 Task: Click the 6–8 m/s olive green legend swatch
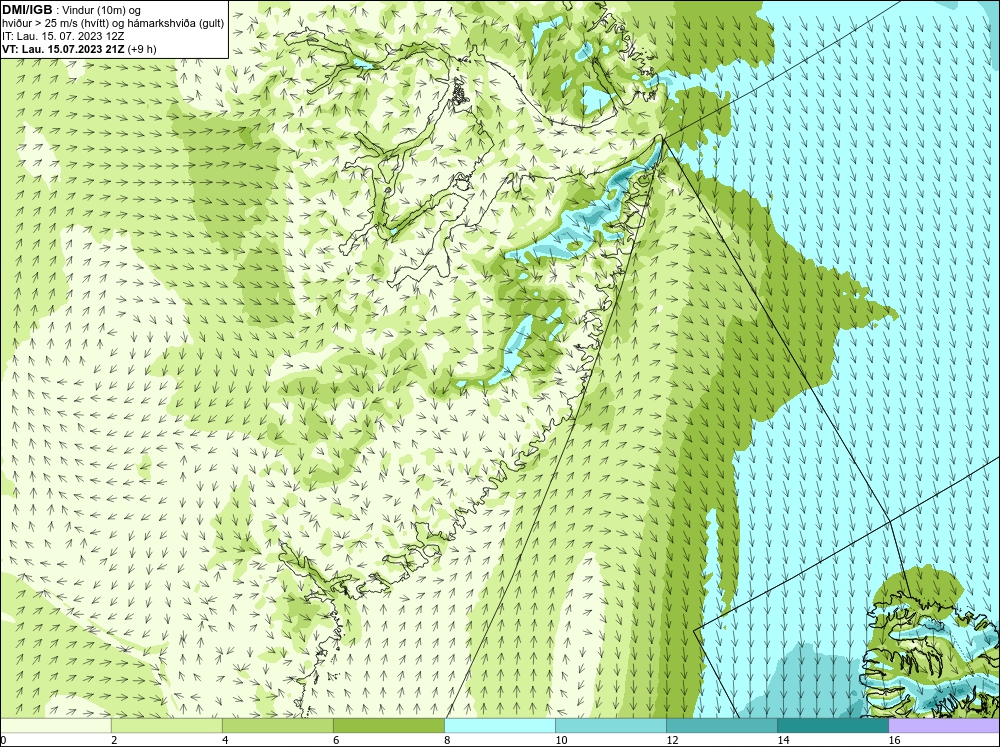(x=388, y=725)
